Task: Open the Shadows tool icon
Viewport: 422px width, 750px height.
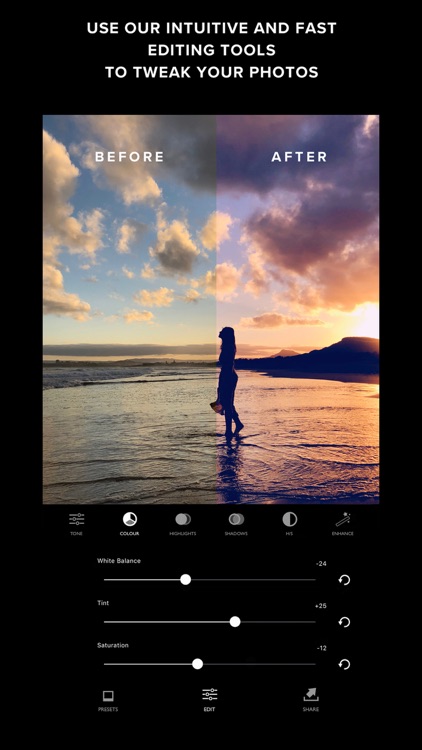Action: 236,519
